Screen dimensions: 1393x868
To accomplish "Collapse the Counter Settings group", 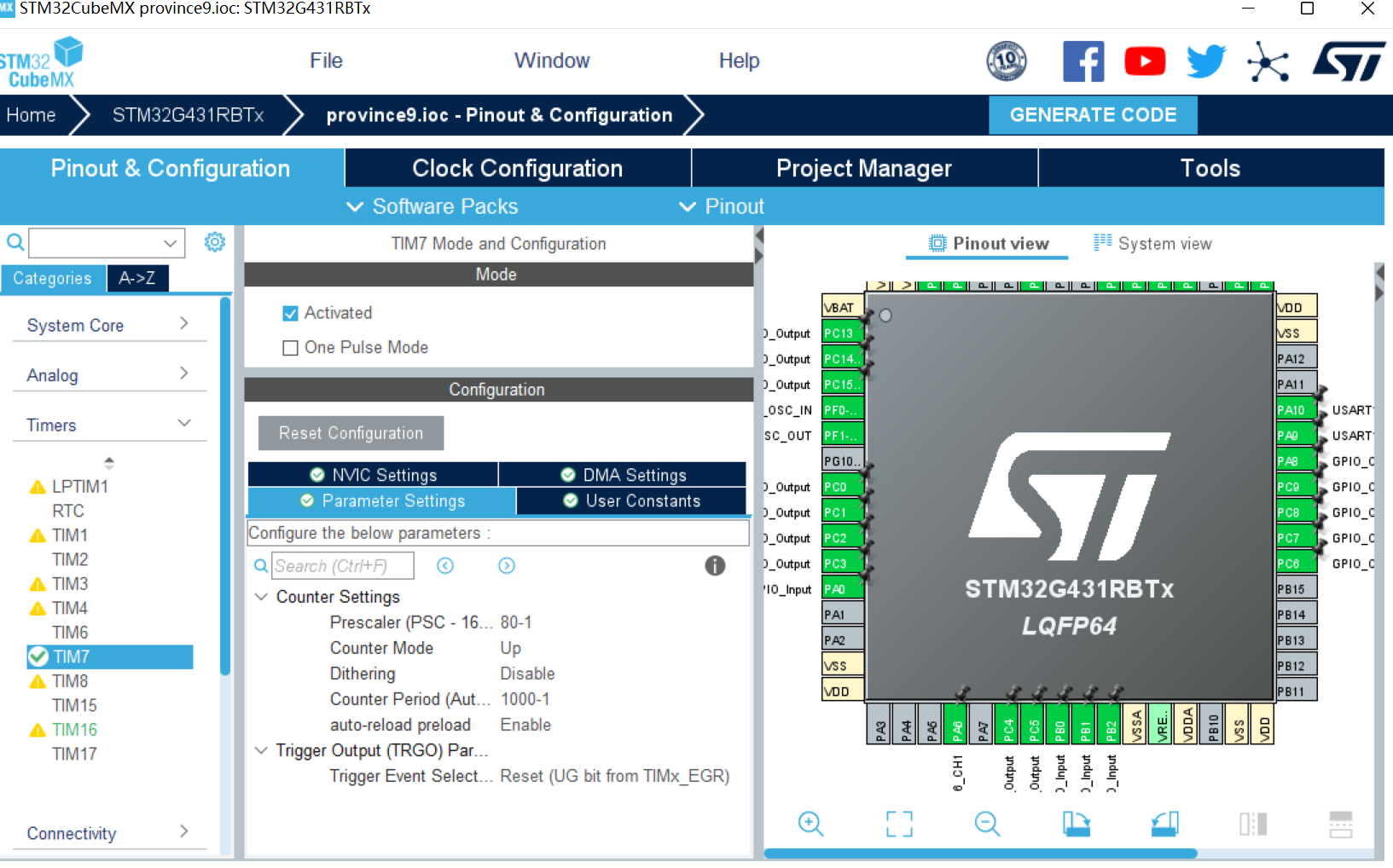I will click(x=262, y=597).
